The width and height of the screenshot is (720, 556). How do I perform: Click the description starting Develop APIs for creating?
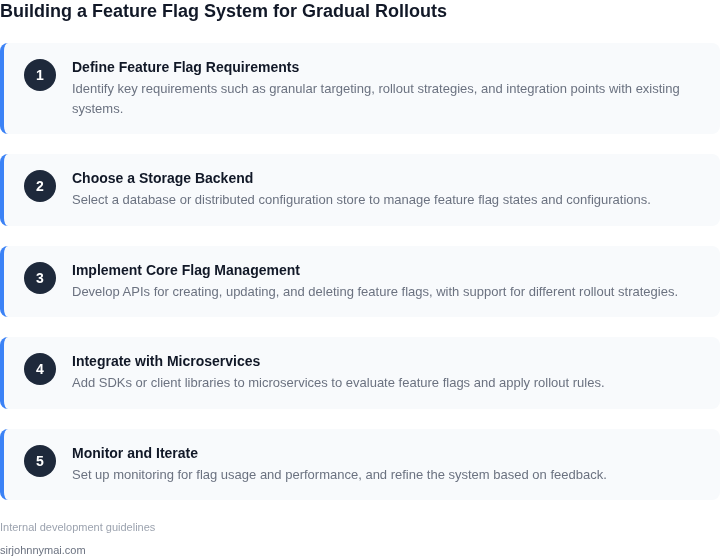(375, 292)
